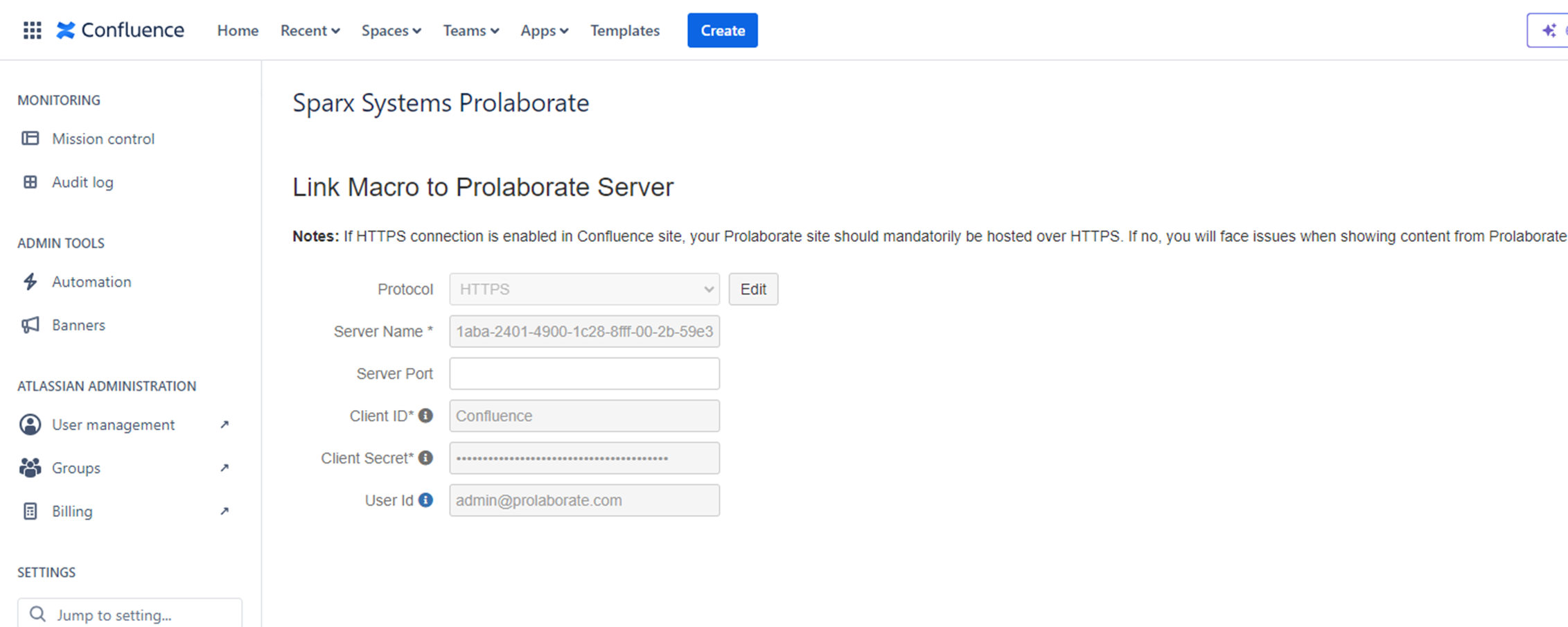Click the AI sparkle button in the header
1568x627 pixels.
[1549, 30]
